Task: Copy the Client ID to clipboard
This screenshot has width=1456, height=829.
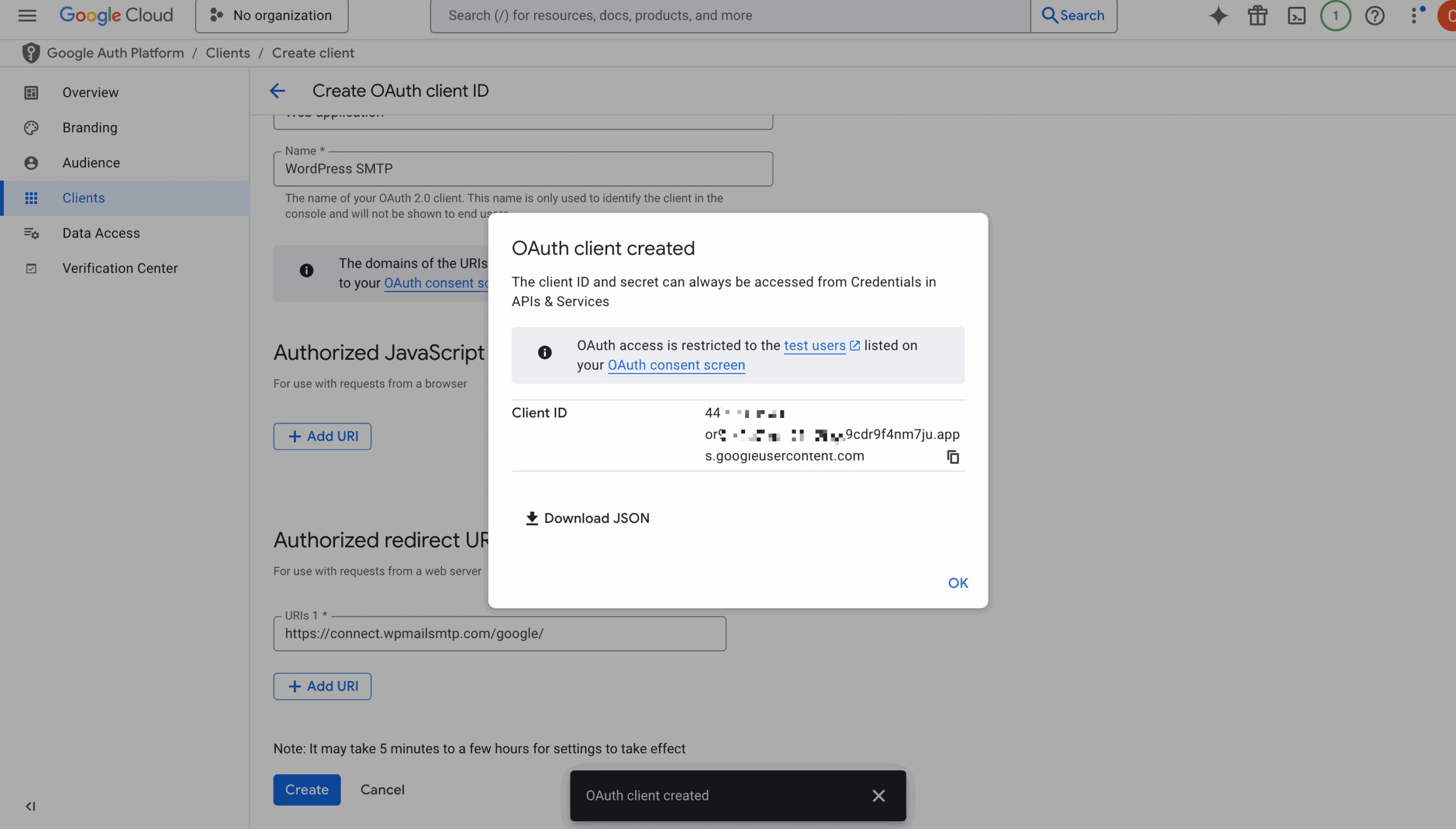Action: coord(953,457)
